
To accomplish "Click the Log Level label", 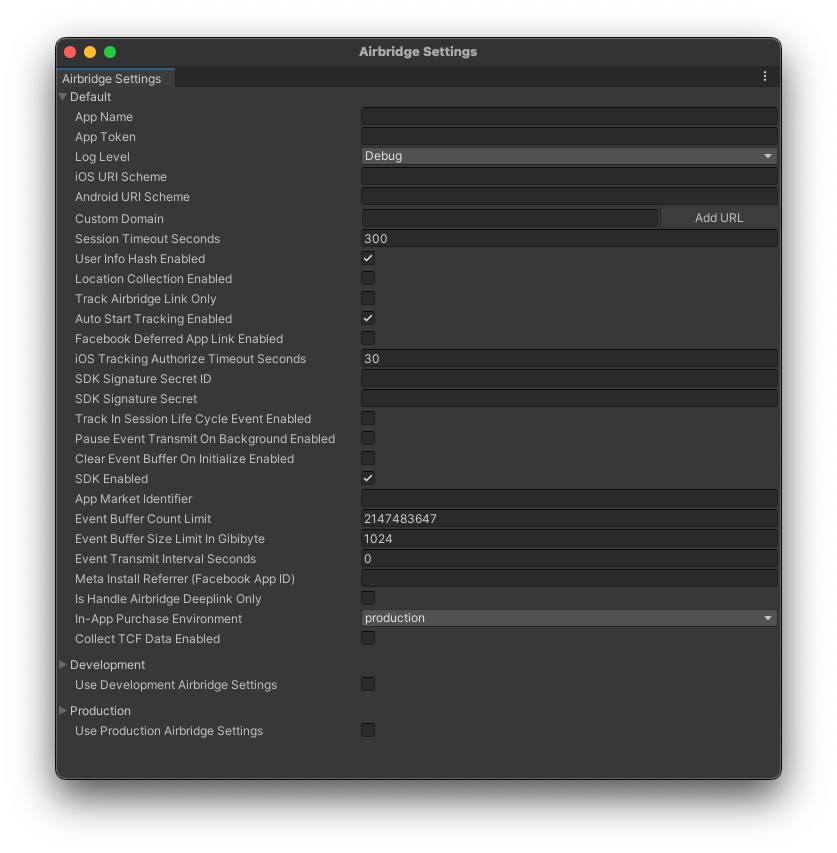I will (102, 157).
